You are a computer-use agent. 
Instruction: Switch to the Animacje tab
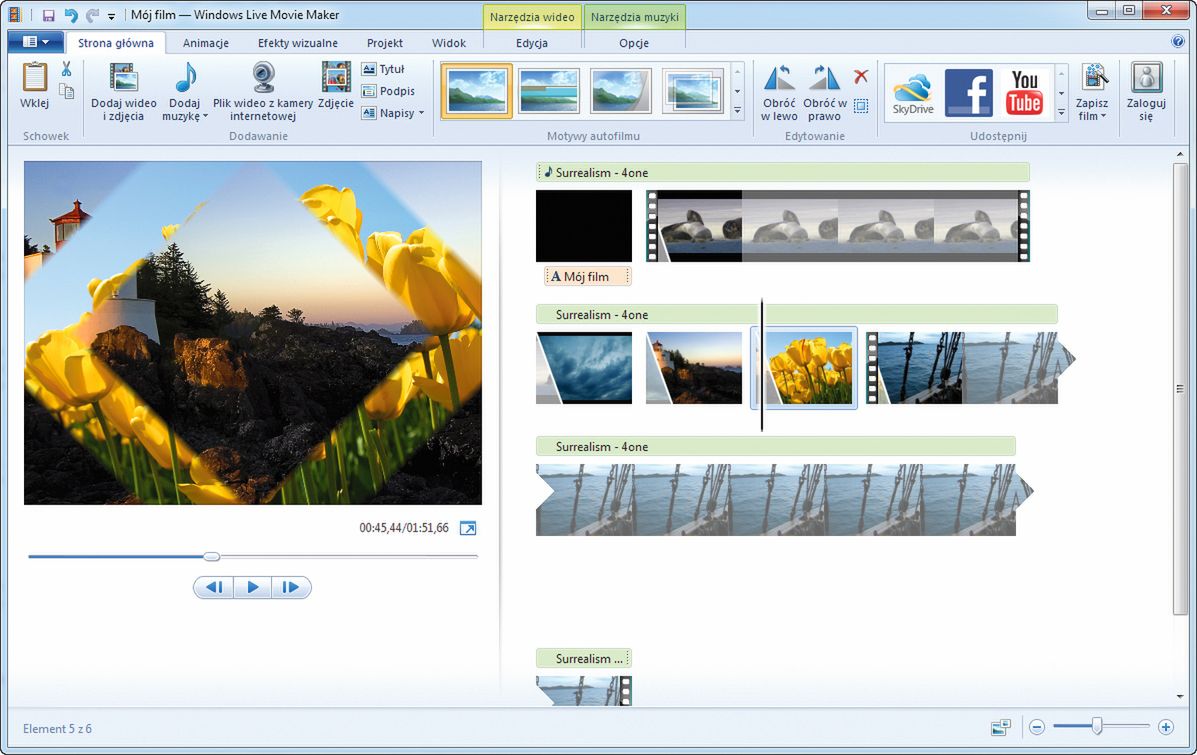pos(206,43)
